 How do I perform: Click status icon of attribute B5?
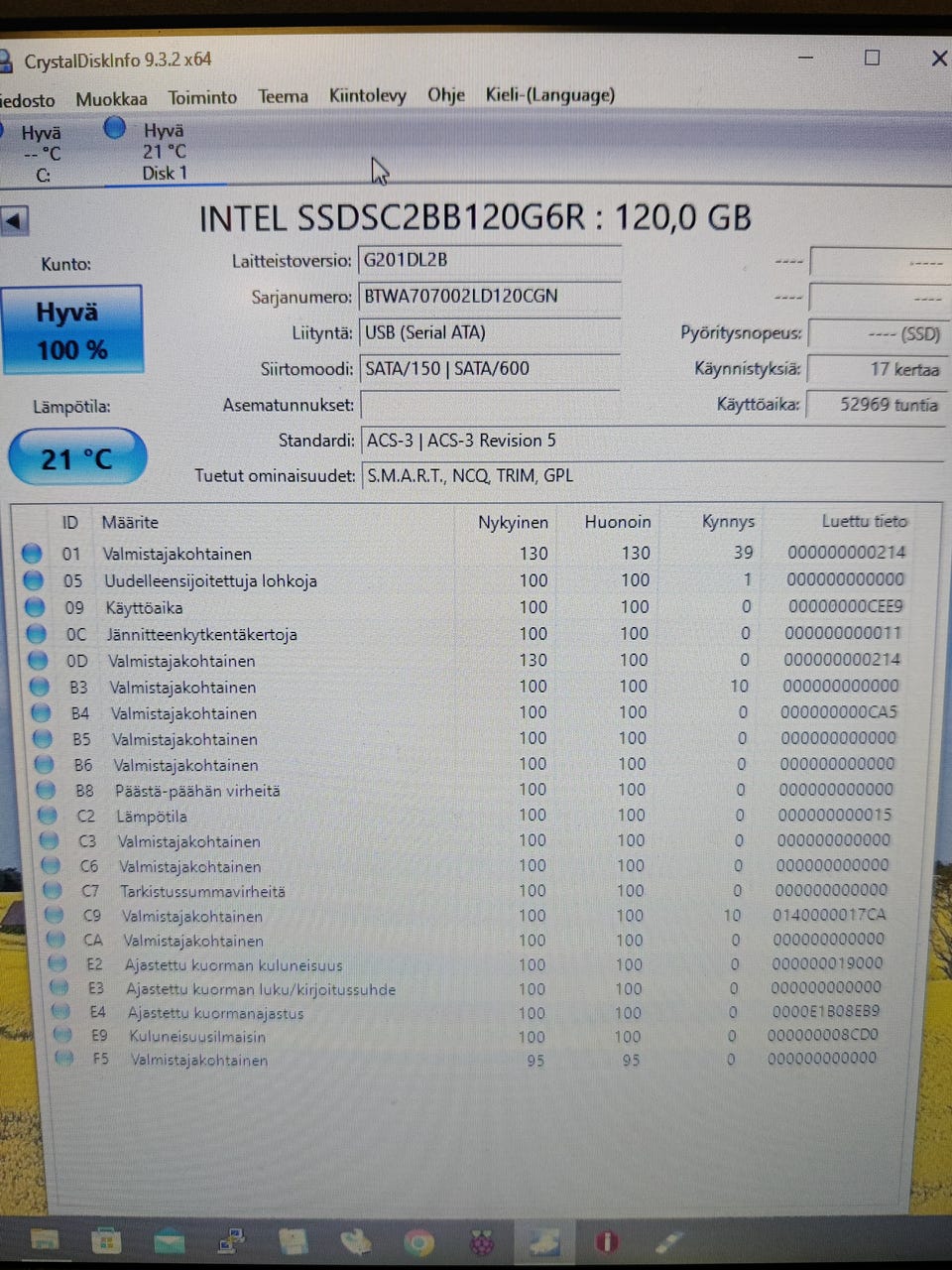pyautogui.click(x=43, y=738)
